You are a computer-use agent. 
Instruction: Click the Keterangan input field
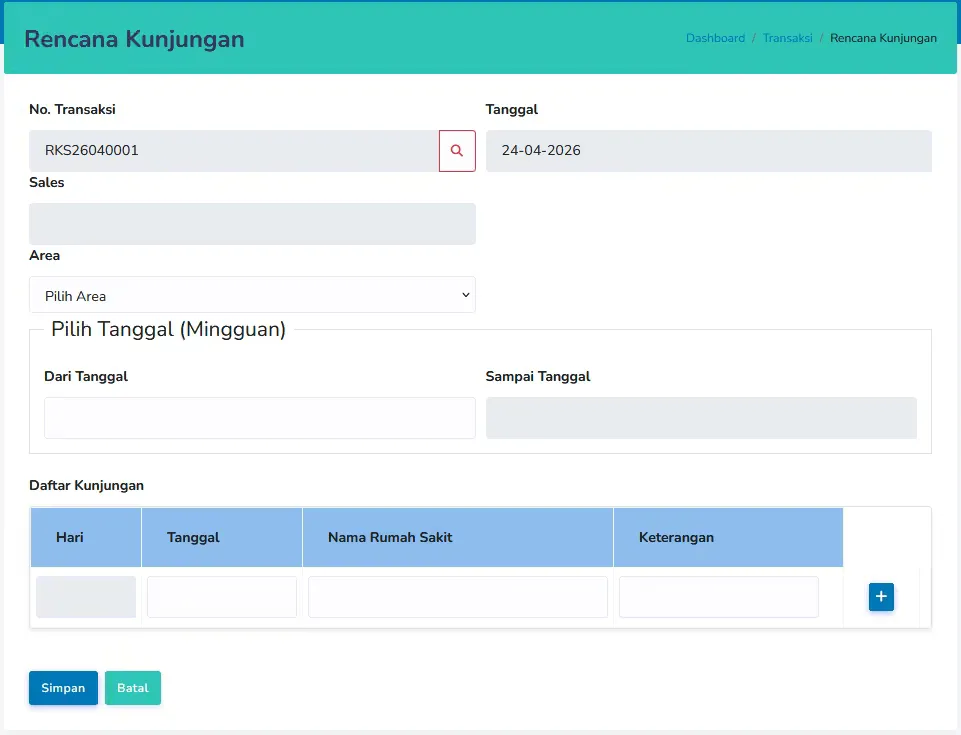(718, 596)
